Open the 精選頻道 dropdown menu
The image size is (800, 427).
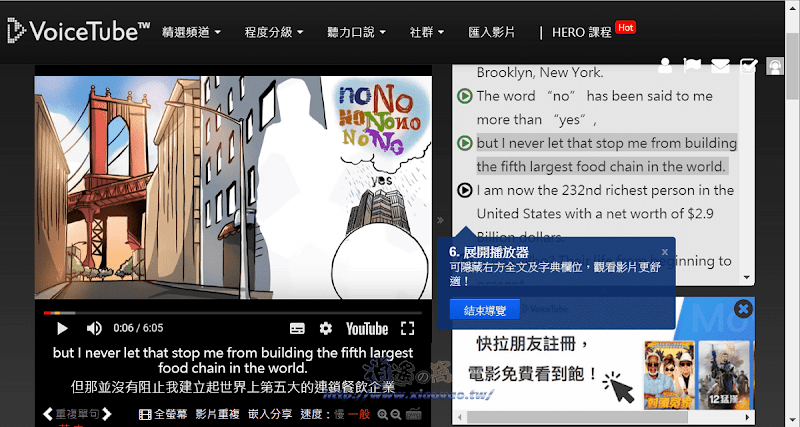(191, 32)
